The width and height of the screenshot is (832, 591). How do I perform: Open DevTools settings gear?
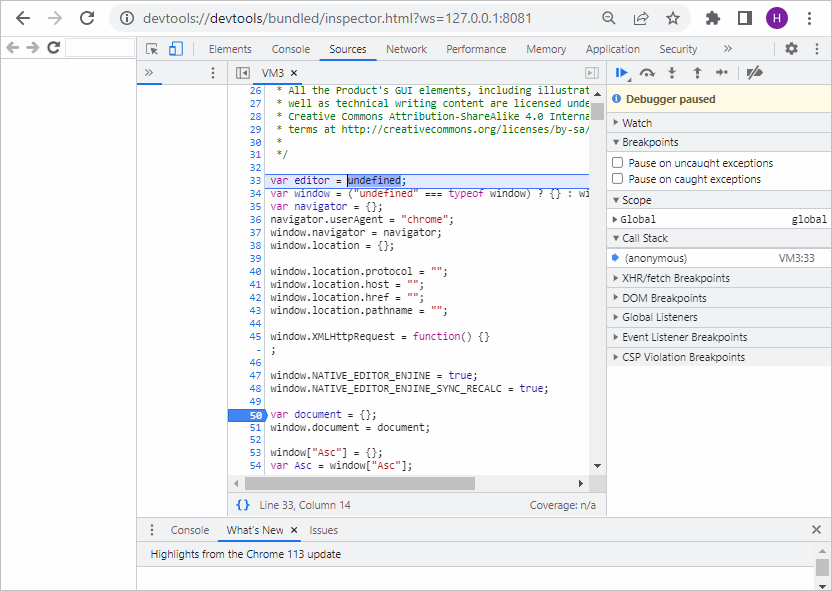pos(791,49)
